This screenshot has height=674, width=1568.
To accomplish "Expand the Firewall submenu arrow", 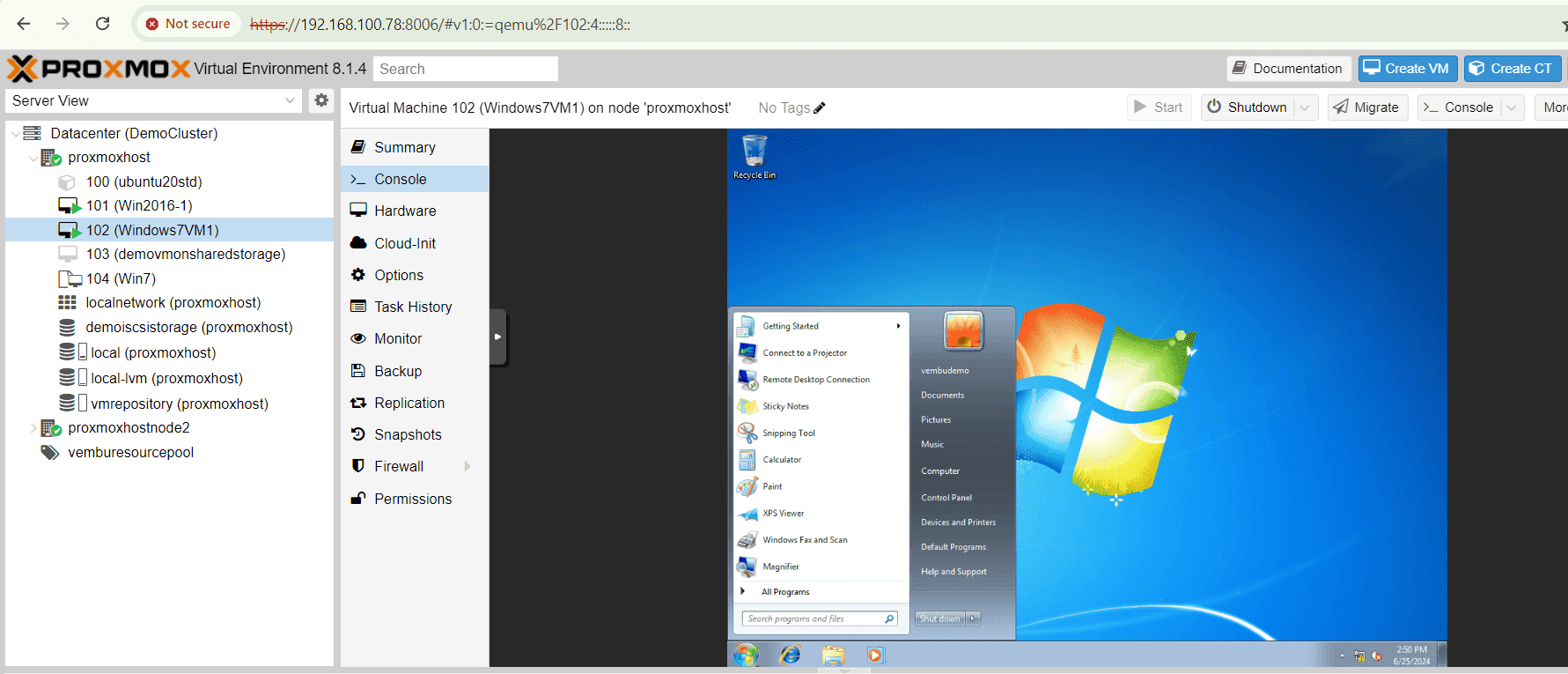I will pos(467,466).
